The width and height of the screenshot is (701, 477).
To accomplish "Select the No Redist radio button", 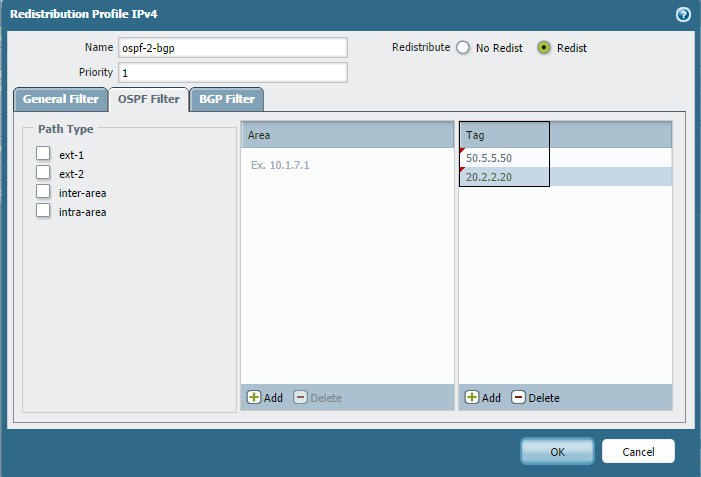I will pos(463,47).
